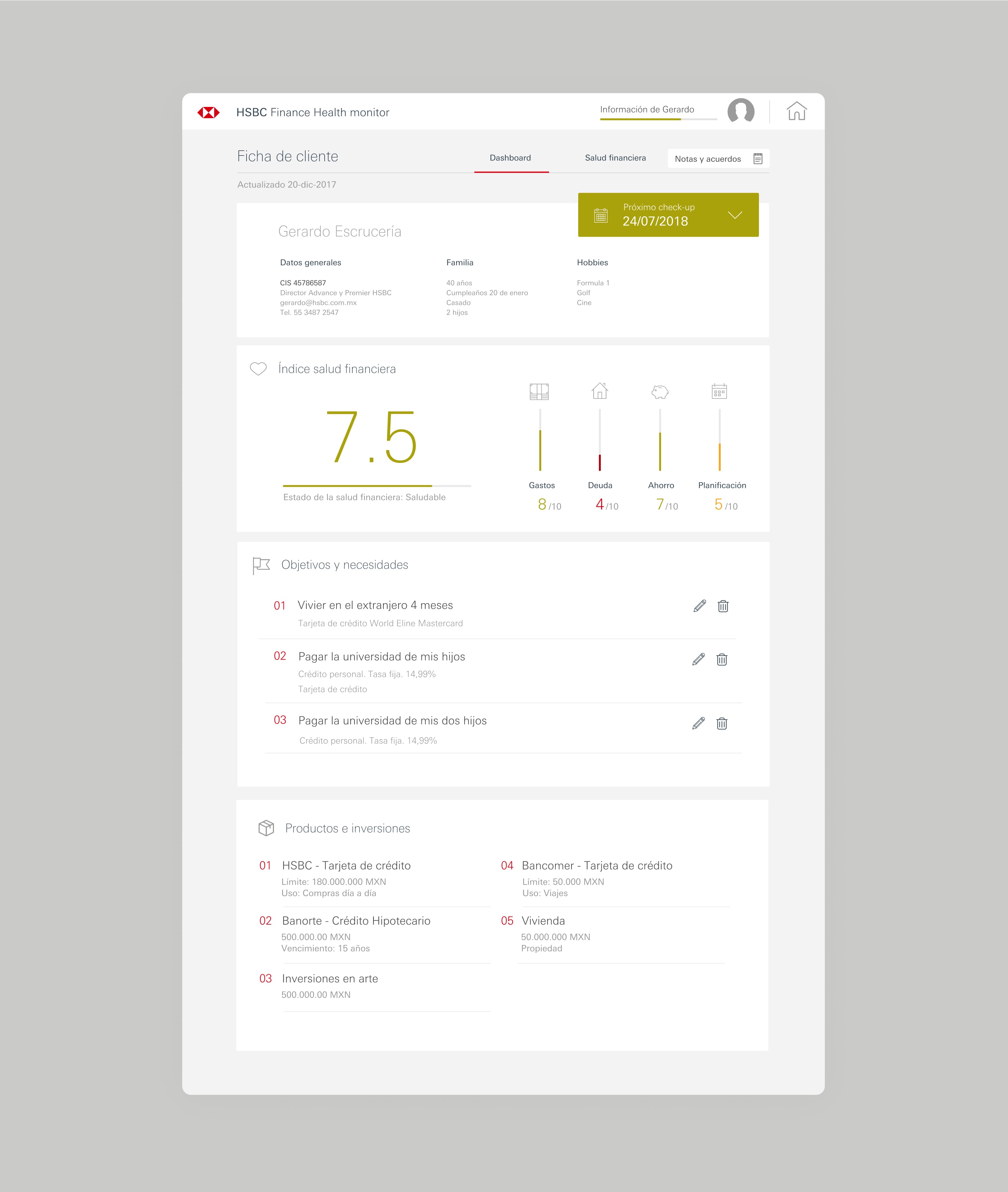Edit objective 02 Pagar la universidad de mis hijos
Viewport: 1008px width, 1192px height.
pyautogui.click(x=698, y=659)
